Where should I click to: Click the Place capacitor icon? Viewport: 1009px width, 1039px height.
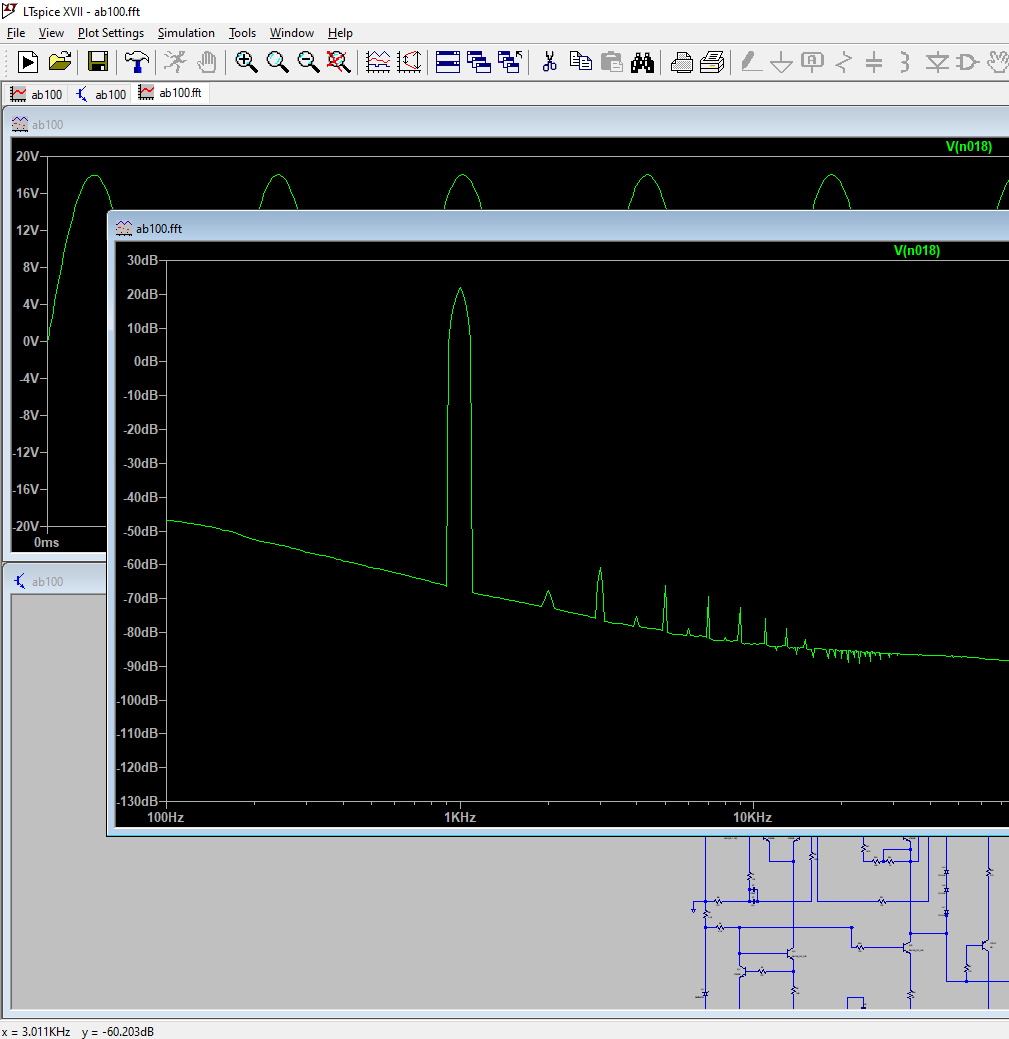pos(875,62)
